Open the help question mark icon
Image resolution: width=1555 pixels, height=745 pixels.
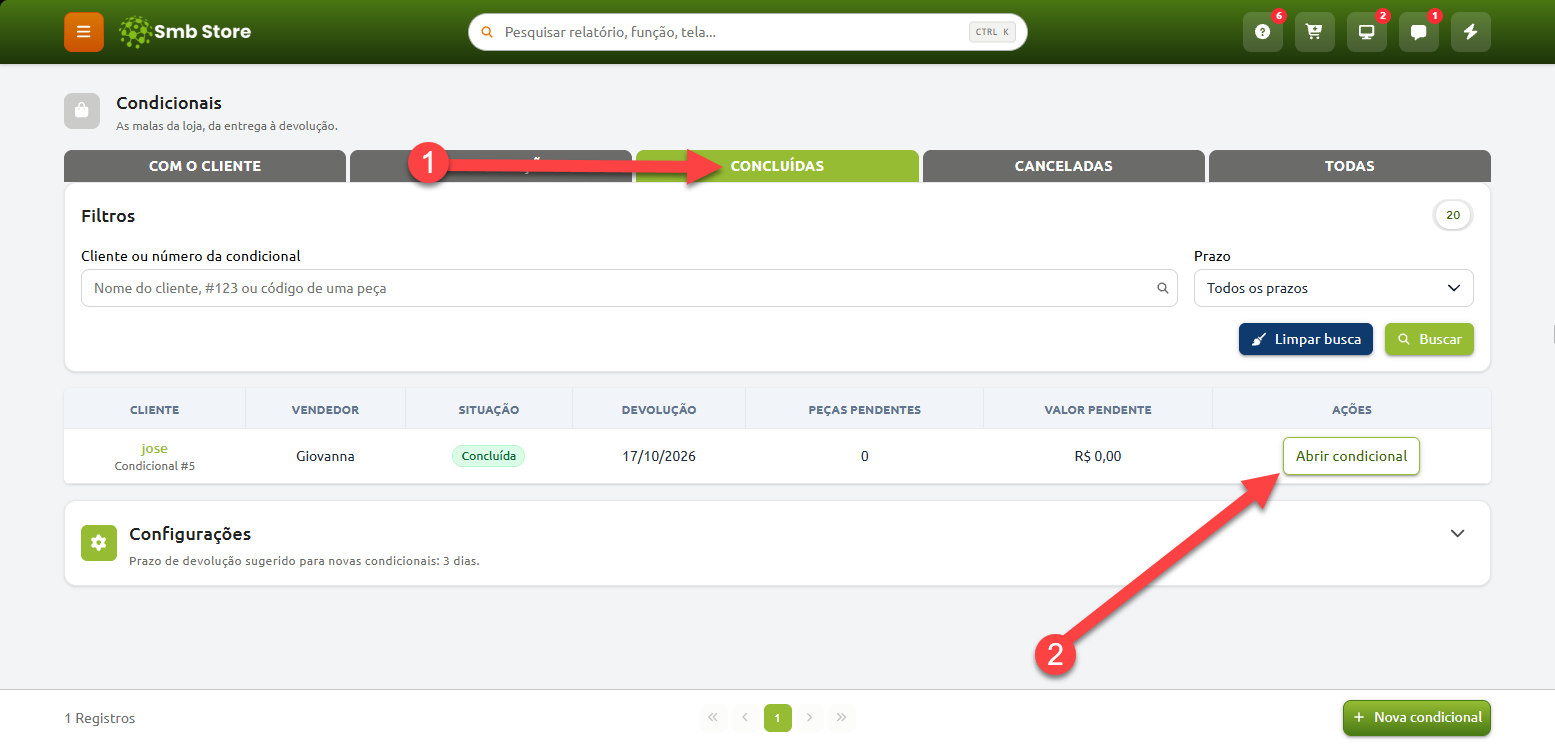tap(1263, 32)
